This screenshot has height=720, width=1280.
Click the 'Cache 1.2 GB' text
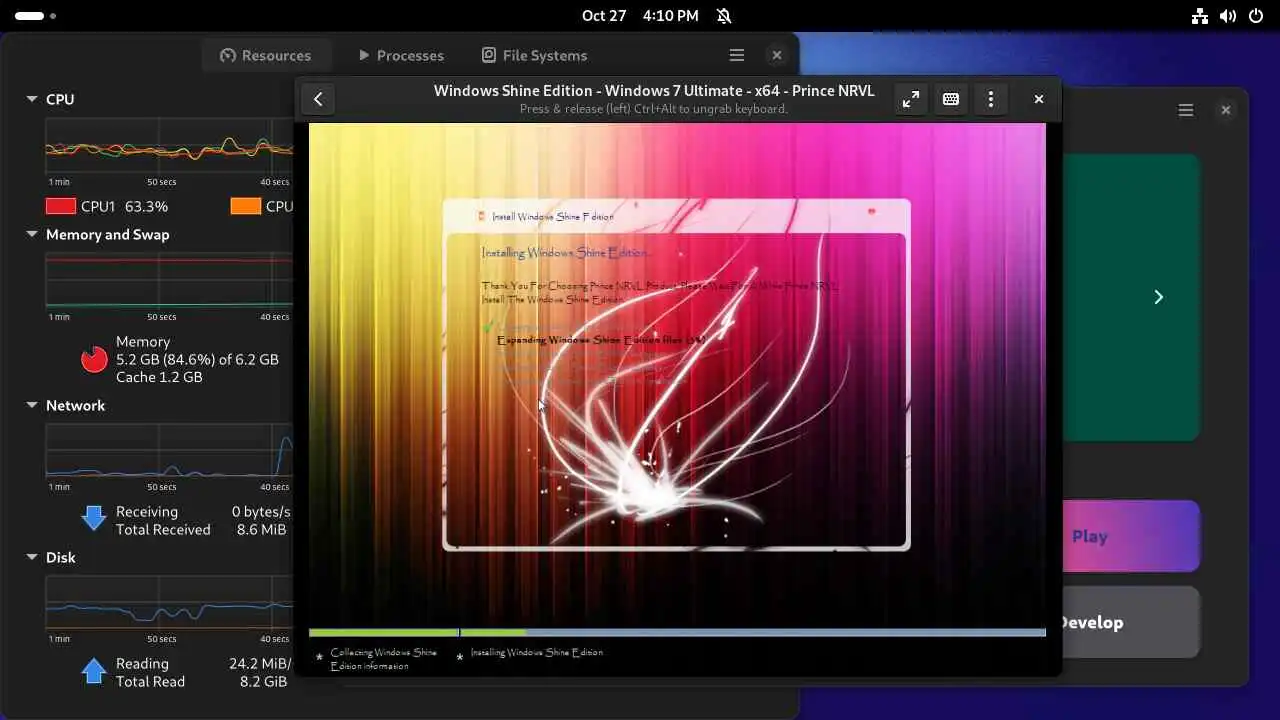point(159,377)
